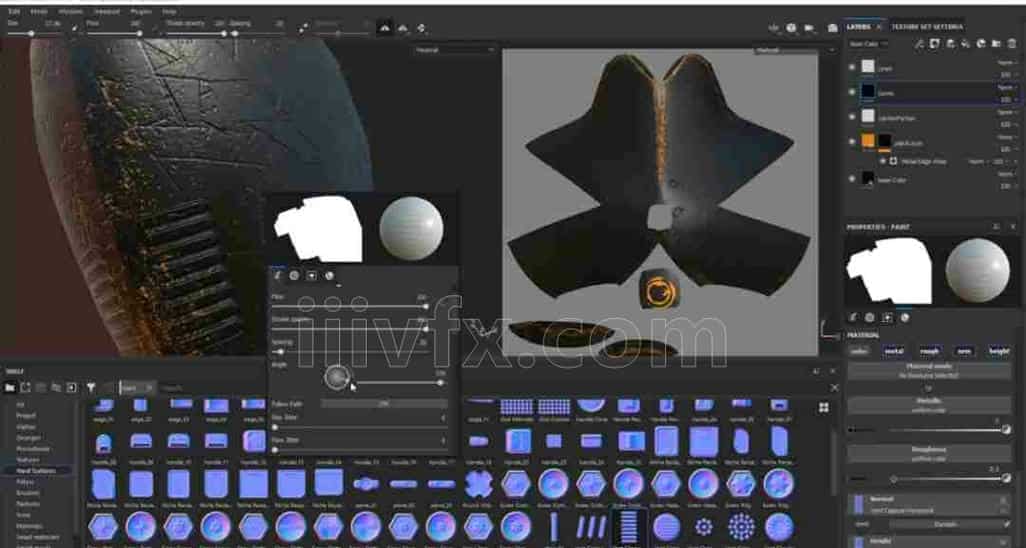
Task: Click the add effect wand icon in Layers
Action: coord(919,44)
